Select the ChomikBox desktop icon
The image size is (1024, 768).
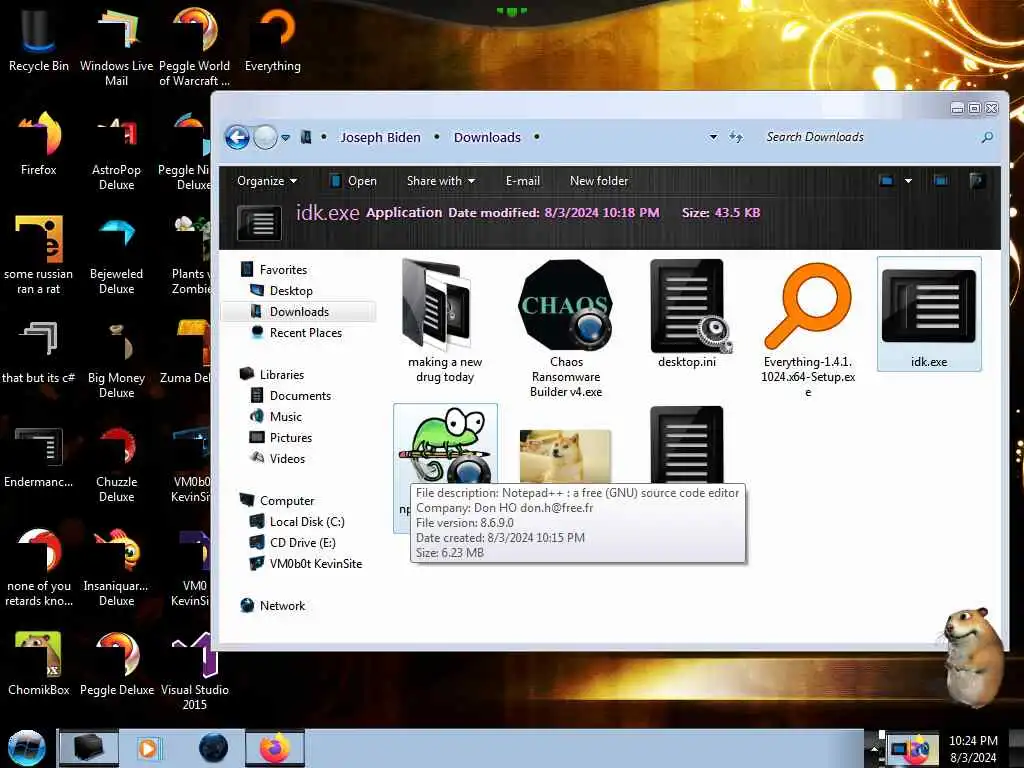click(x=39, y=664)
